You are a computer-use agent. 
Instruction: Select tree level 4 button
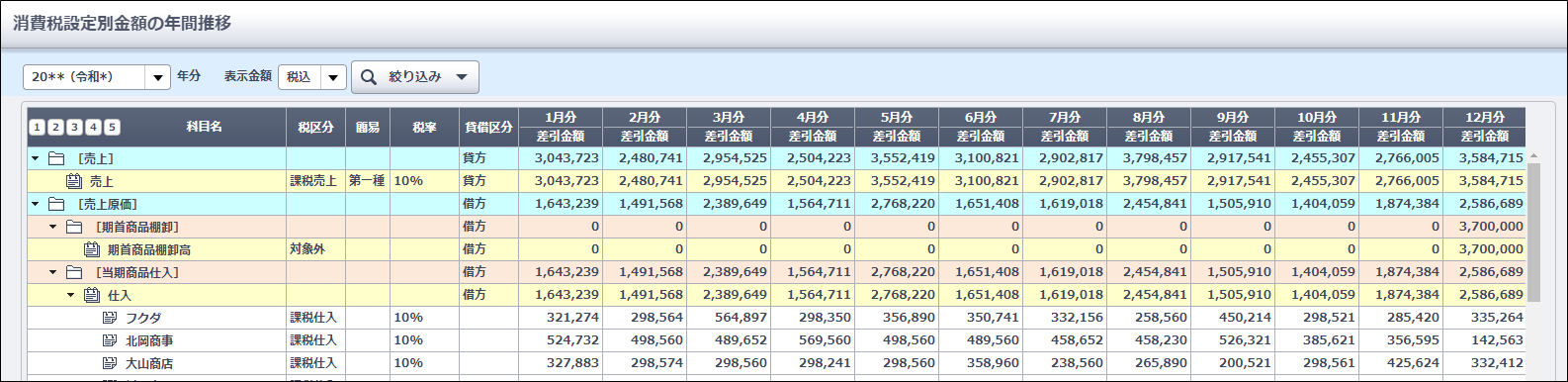click(x=93, y=127)
